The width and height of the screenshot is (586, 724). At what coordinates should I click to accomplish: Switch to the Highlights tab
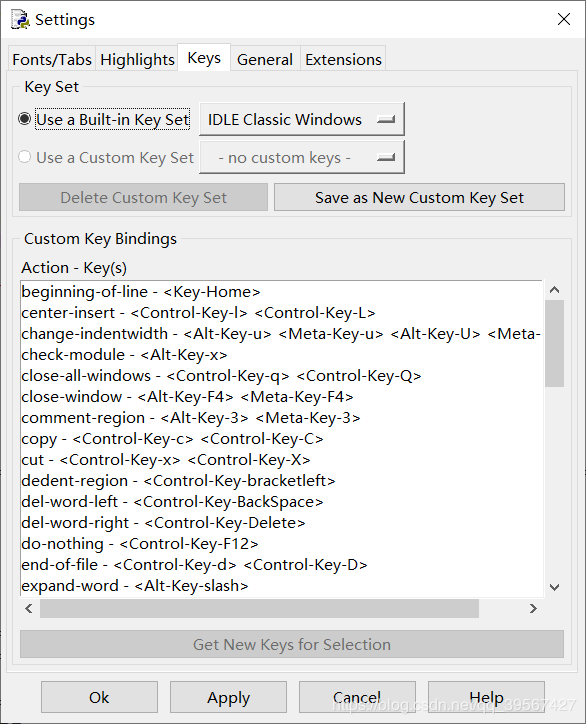click(x=137, y=59)
